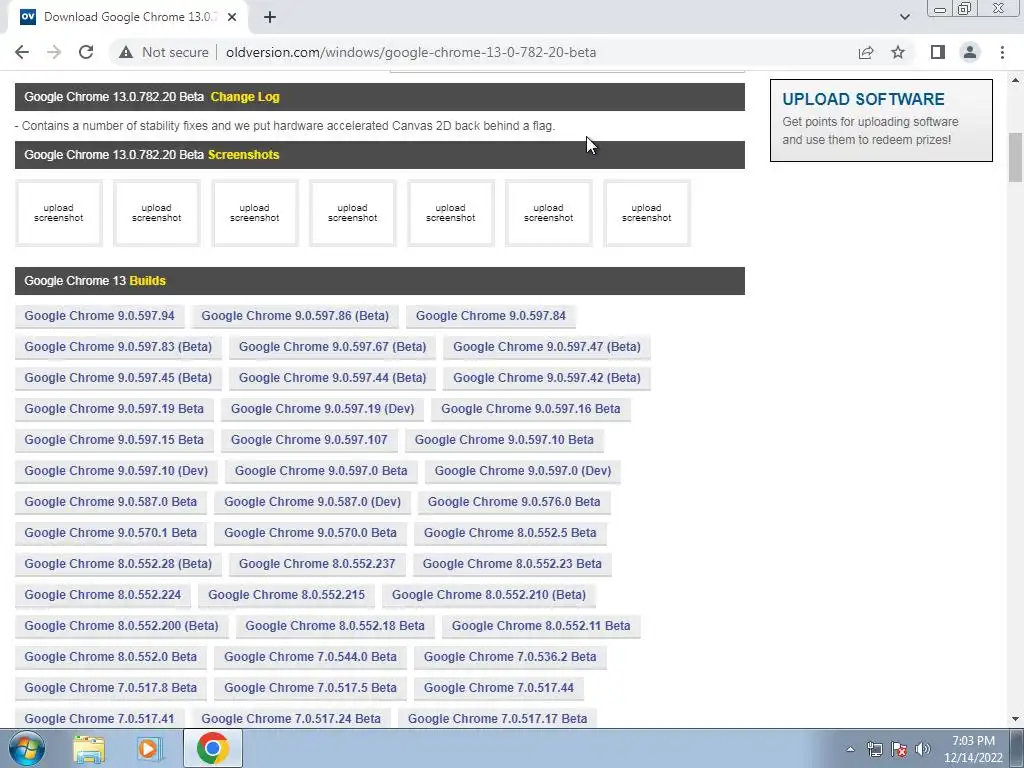The width and height of the screenshot is (1024, 768).
Task: Open the Chrome three-dot menu
Action: pyautogui.click(x=1002, y=52)
